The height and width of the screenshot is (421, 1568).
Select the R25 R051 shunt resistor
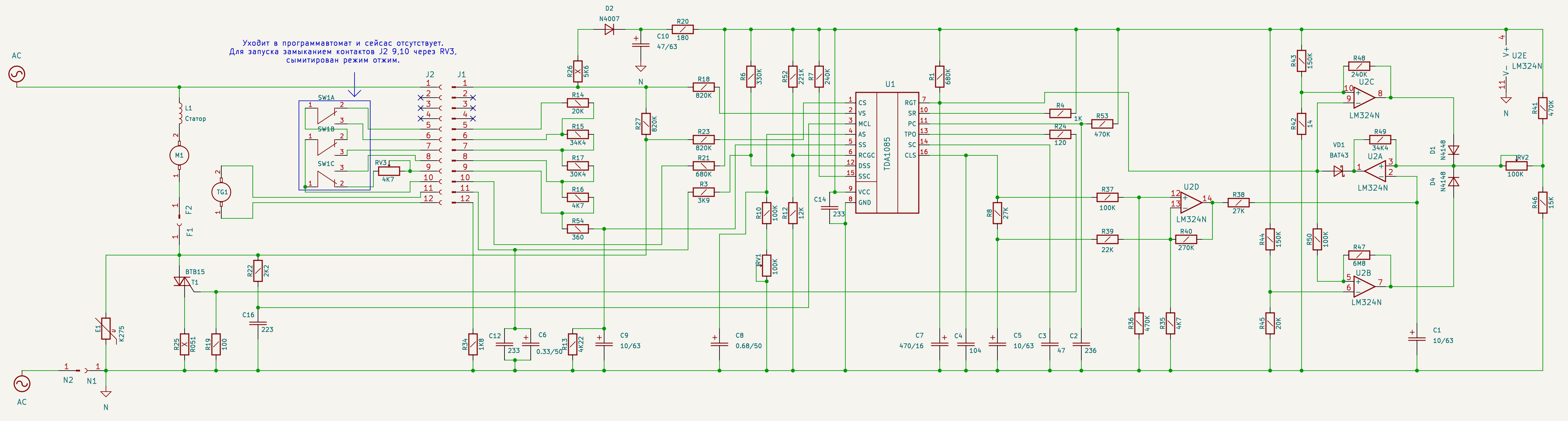click(185, 344)
